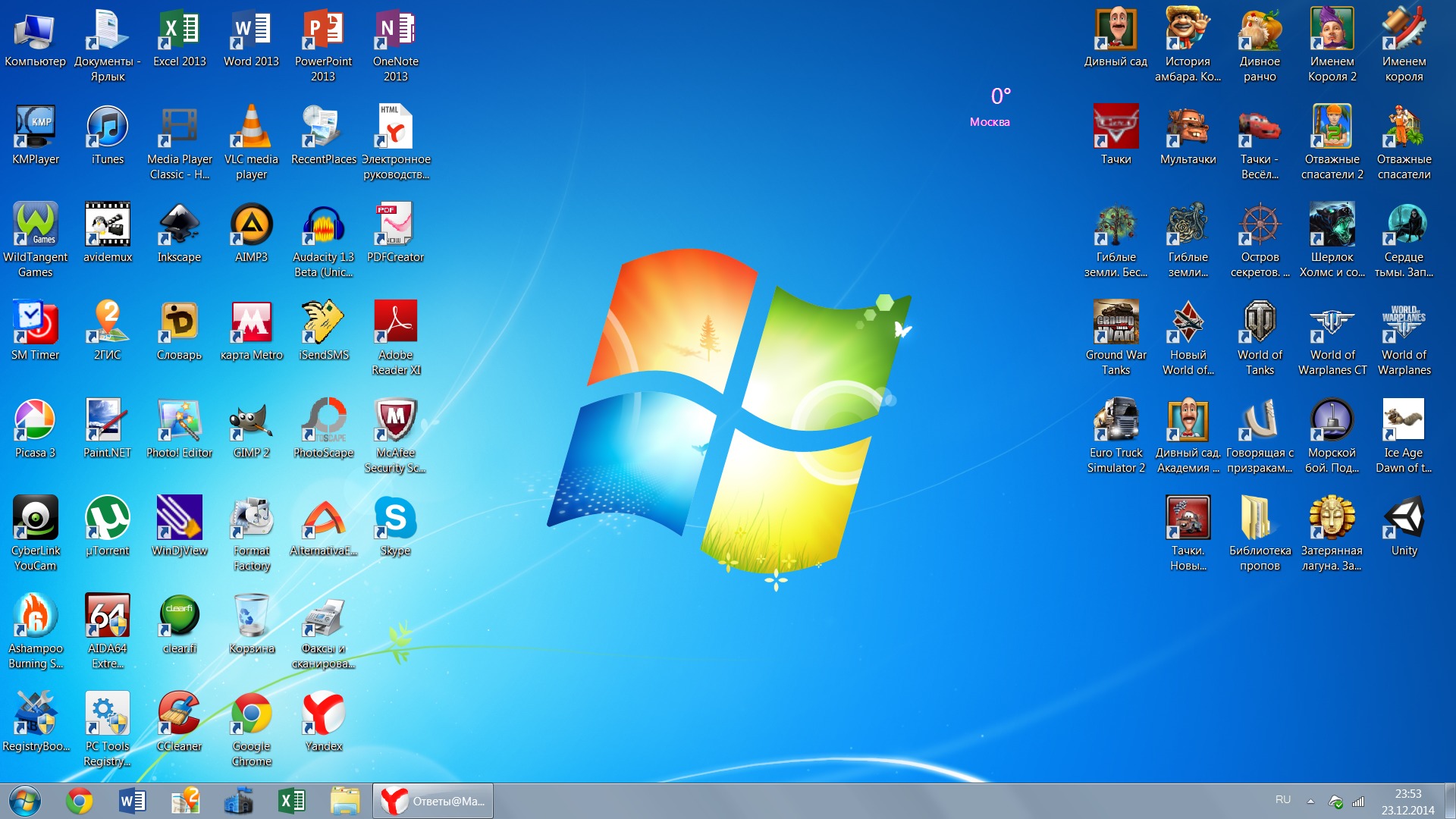
Task: Open KMPlayer media player
Action: (35, 130)
